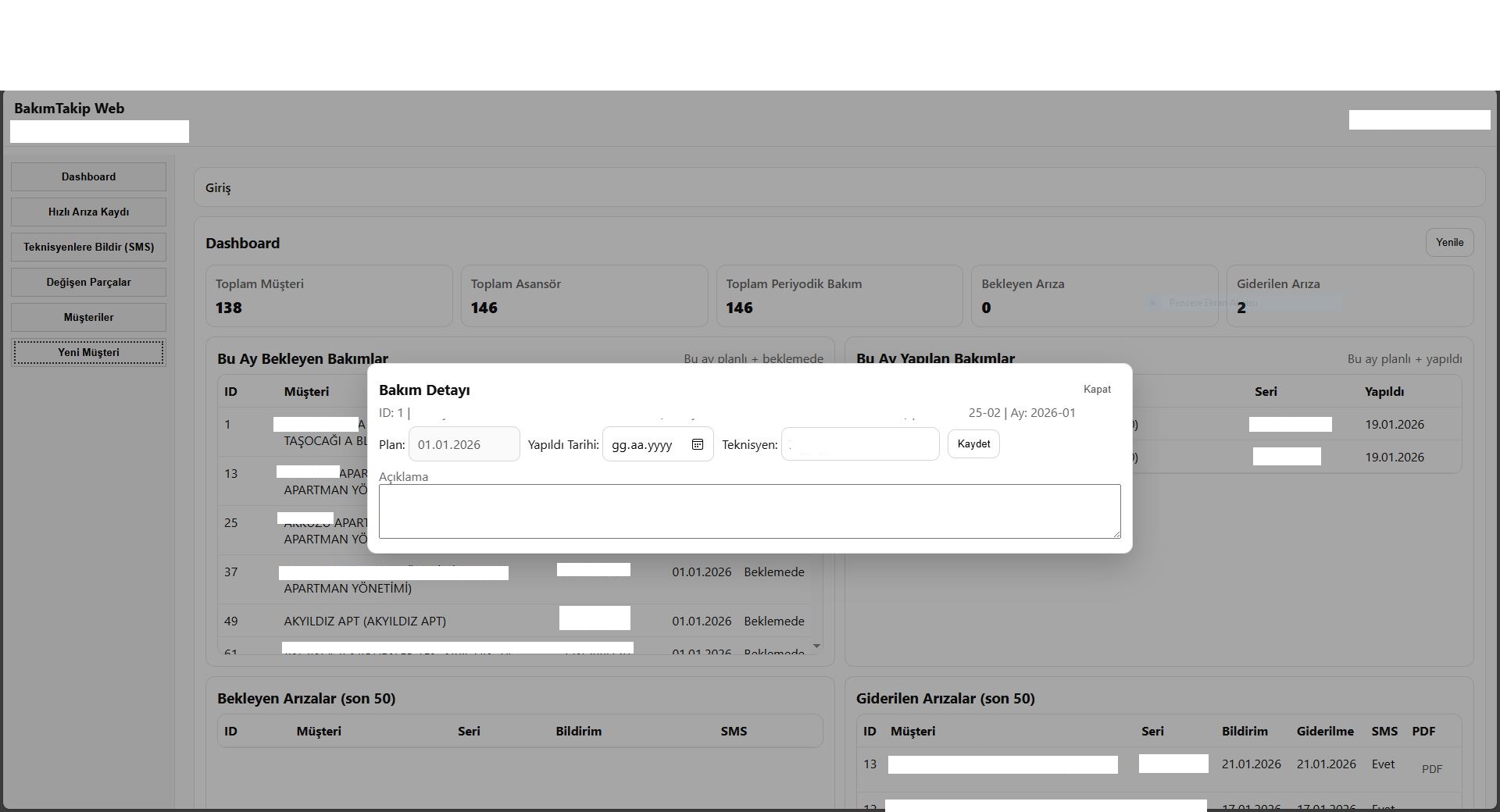Navigate to Müşteriler
This screenshot has height=812, width=1500.
coord(88,317)
